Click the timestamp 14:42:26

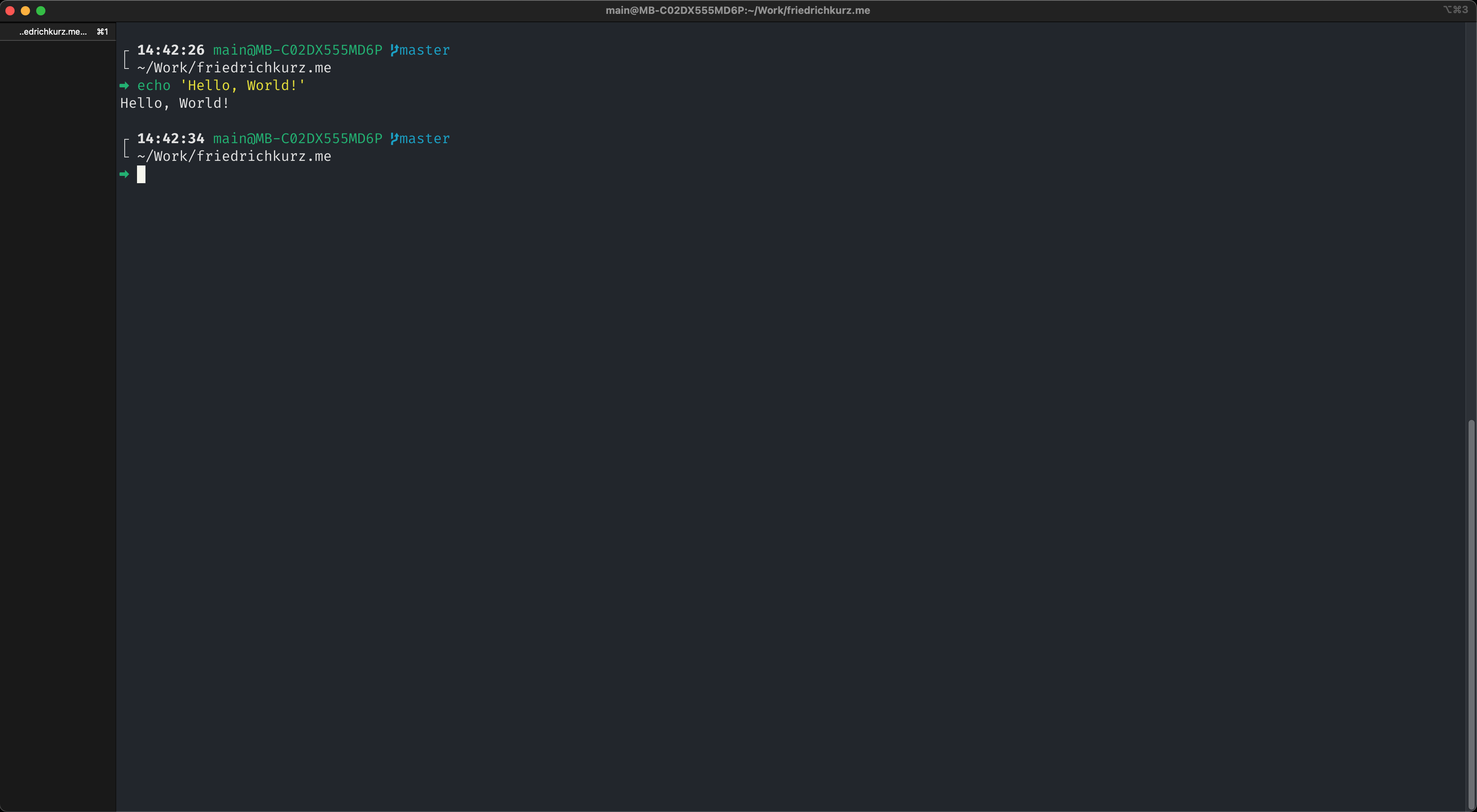pos(170,50)
